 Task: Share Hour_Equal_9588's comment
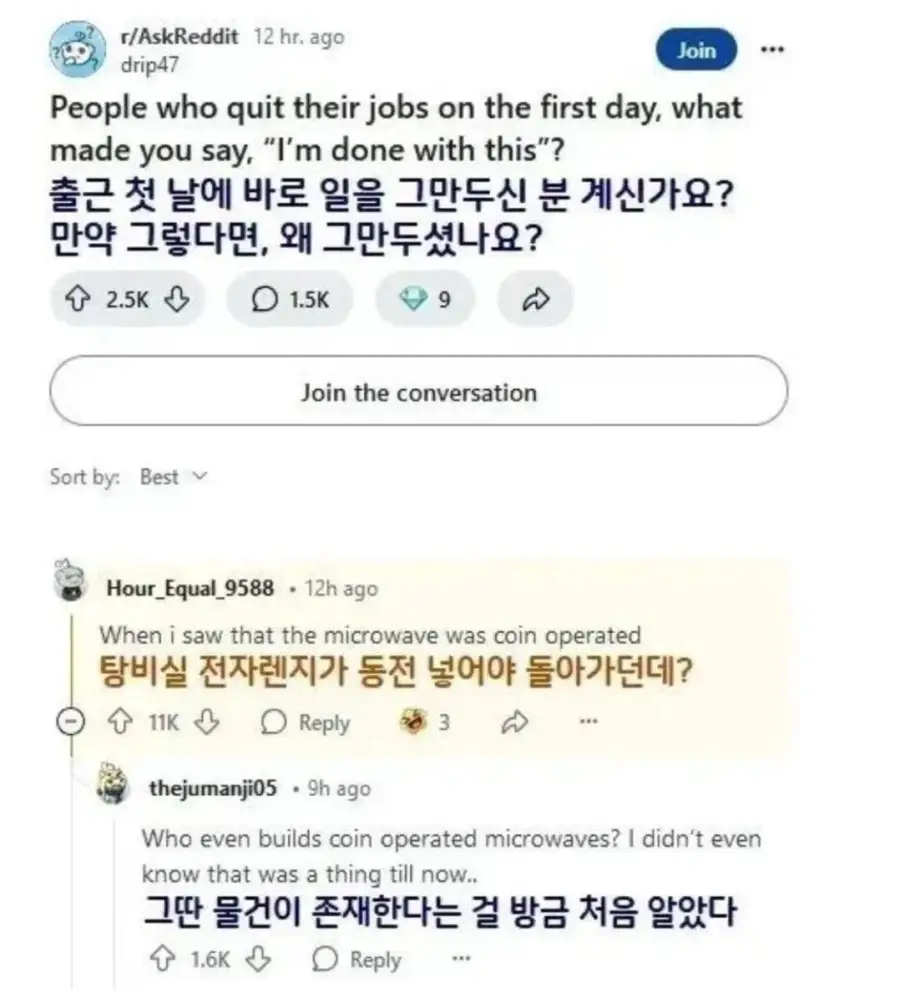click(x=515, y=722)
